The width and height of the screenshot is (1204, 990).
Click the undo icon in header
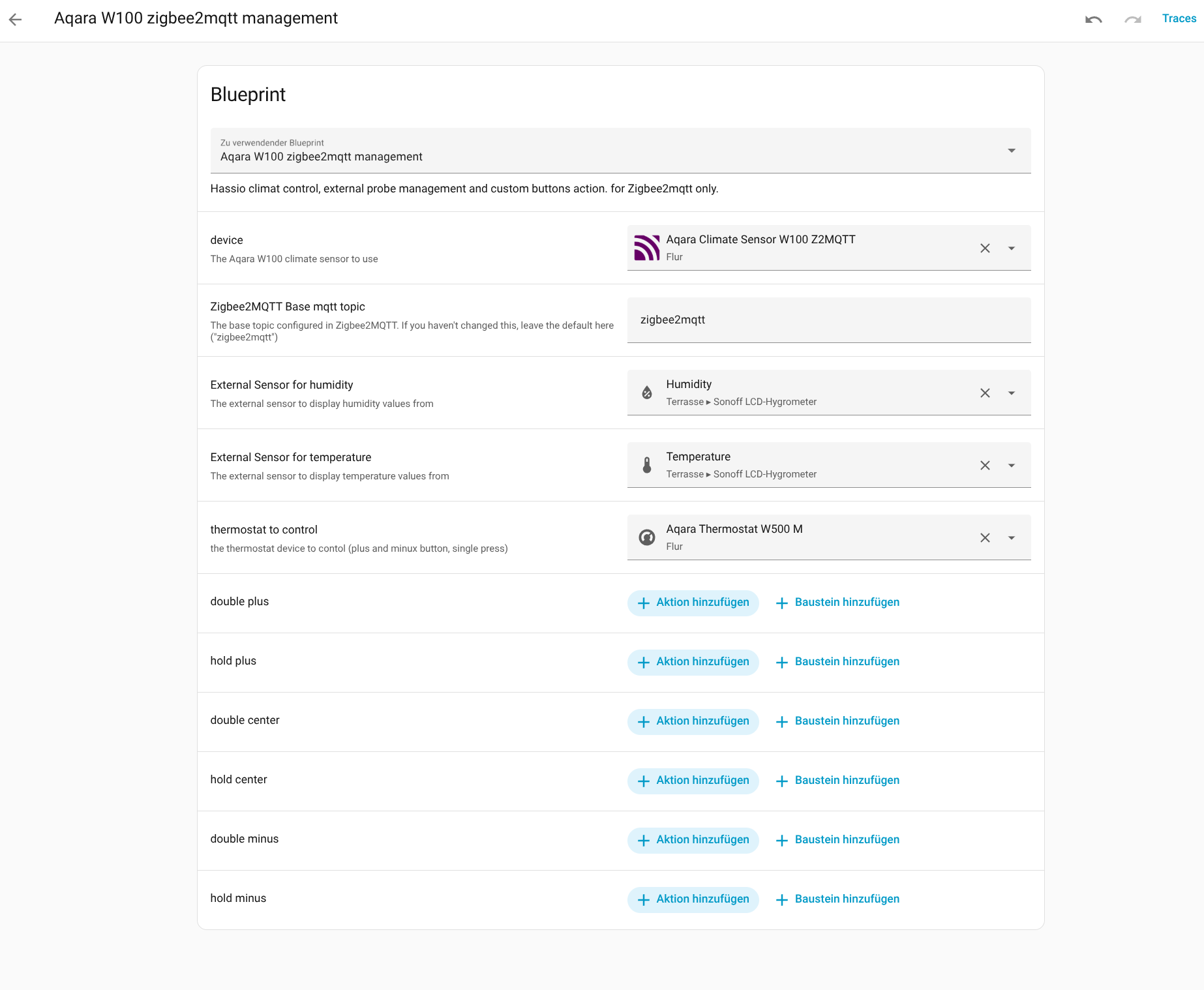(1094, 20)
